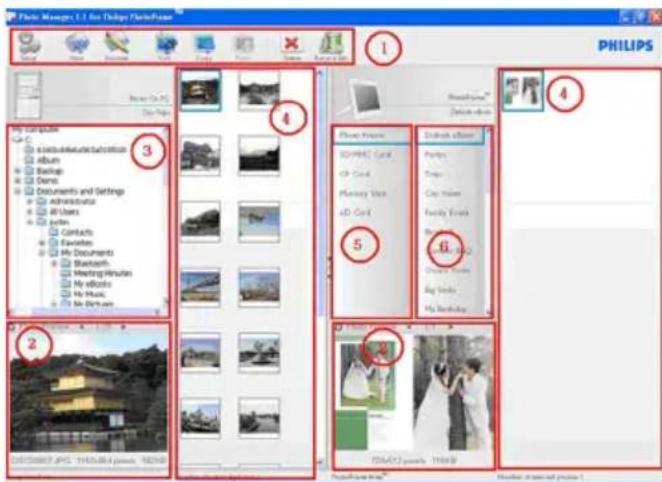Image resolution: width=662 pixels, height=482 pixels.
Task: Click the New album toolbar icon
Action: (77, 46)
